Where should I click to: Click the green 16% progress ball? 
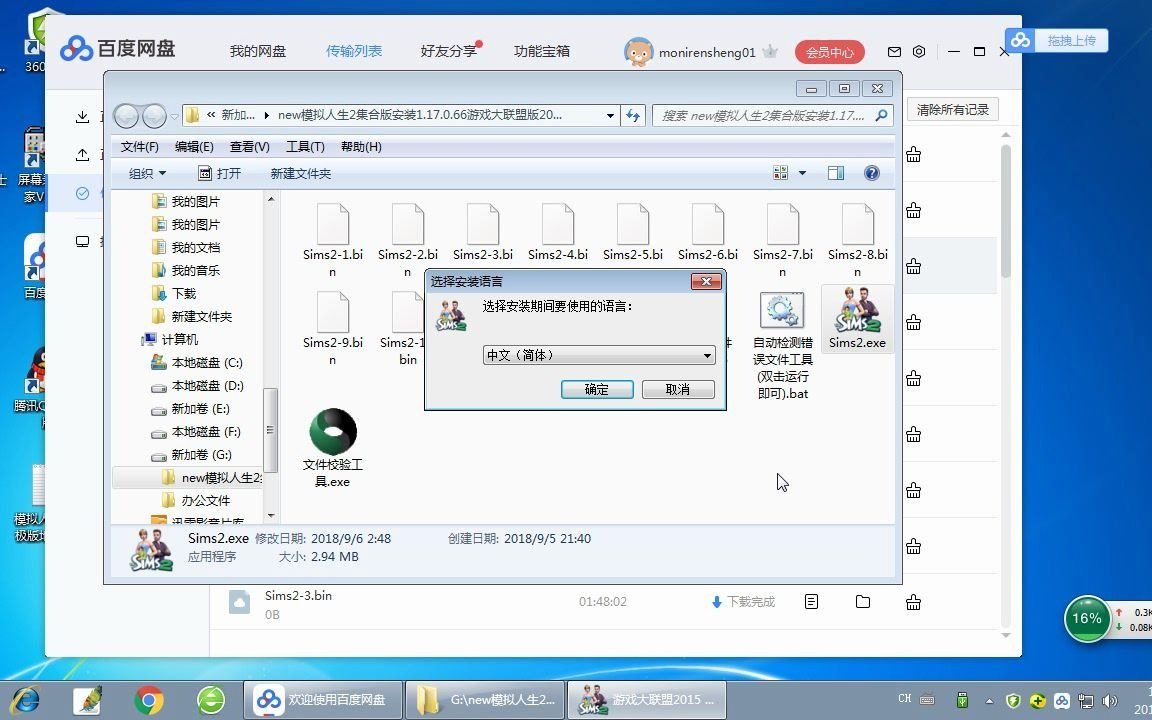pyautogui.click(x=1087, y=619)
